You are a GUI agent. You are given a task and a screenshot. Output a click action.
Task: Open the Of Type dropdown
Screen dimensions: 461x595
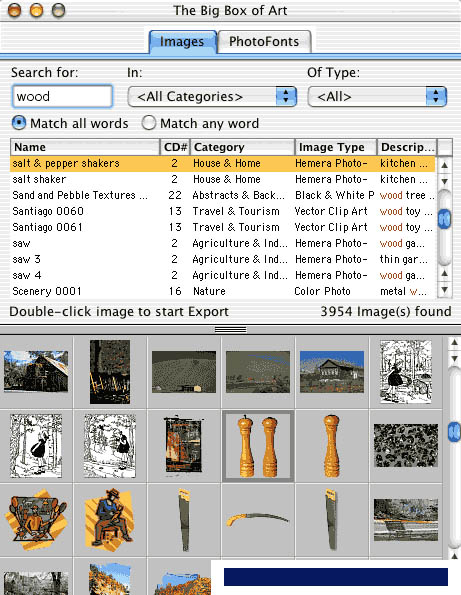coord(377,97)
